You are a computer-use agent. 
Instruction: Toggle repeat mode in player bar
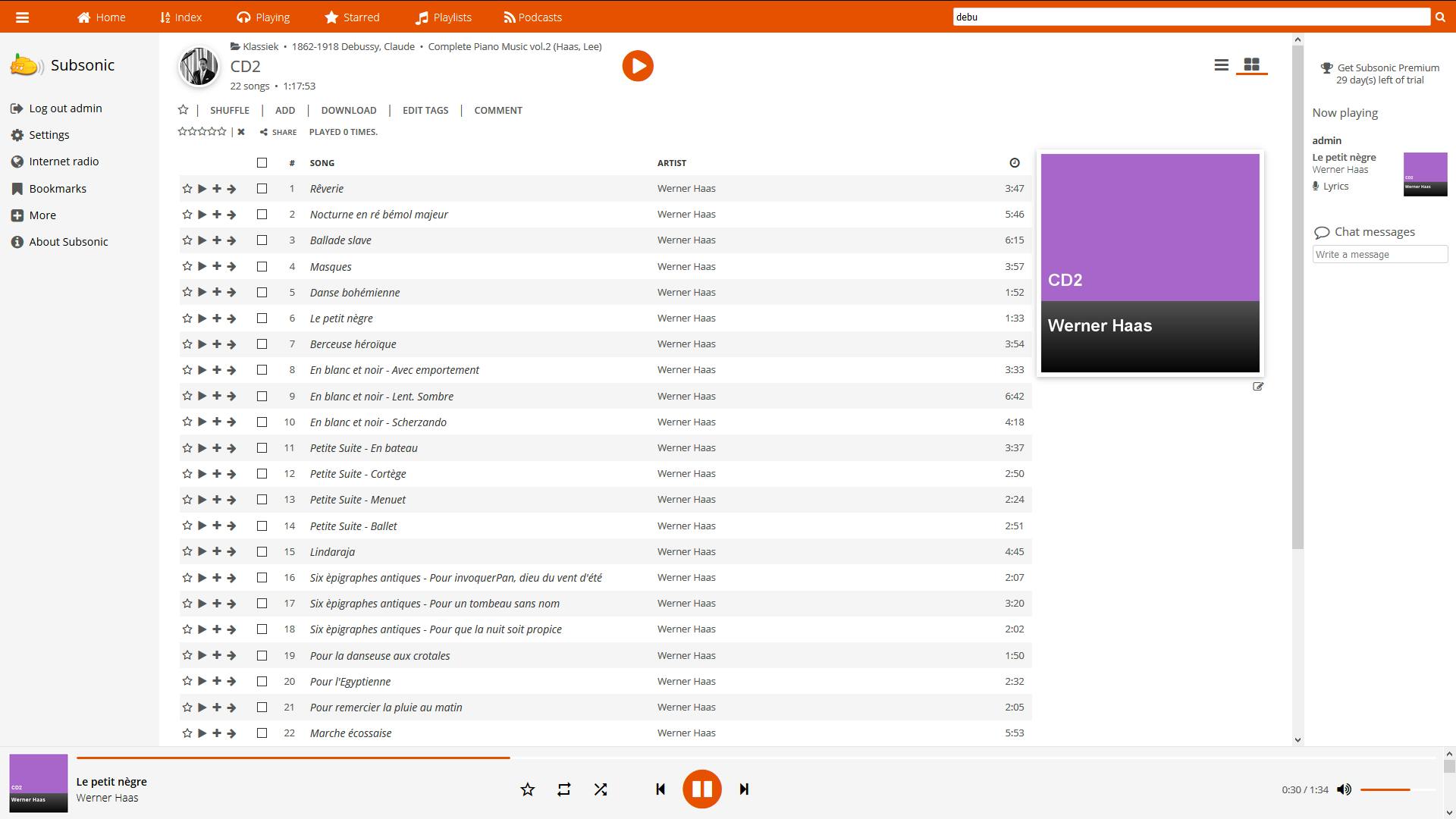click(x=563, y=789)
